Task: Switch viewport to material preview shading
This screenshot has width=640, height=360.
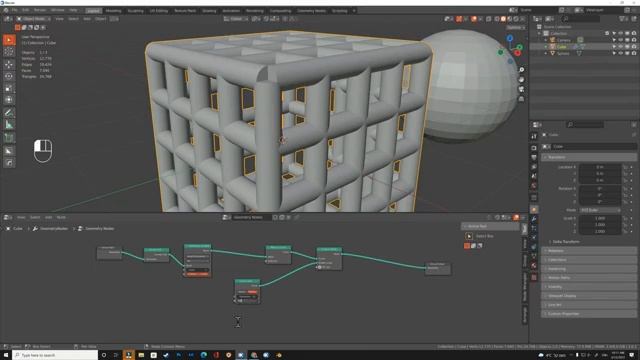Action: click(509, 19)
